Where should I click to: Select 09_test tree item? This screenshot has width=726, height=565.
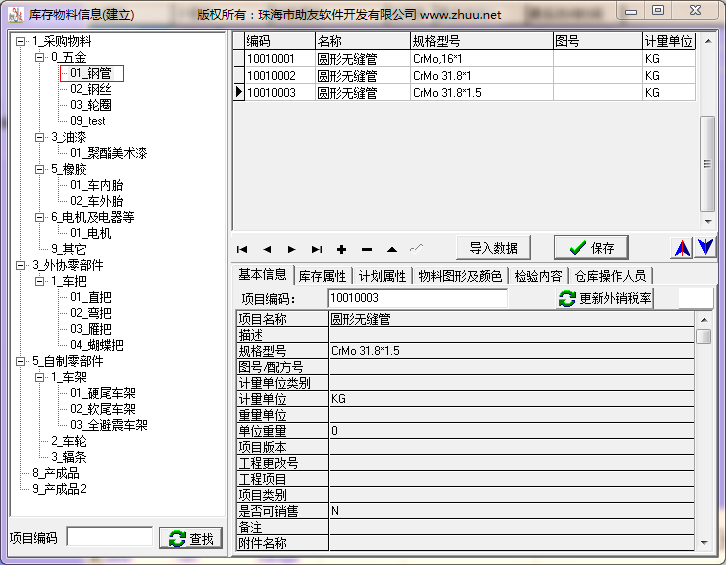click(x=88, y=121)
